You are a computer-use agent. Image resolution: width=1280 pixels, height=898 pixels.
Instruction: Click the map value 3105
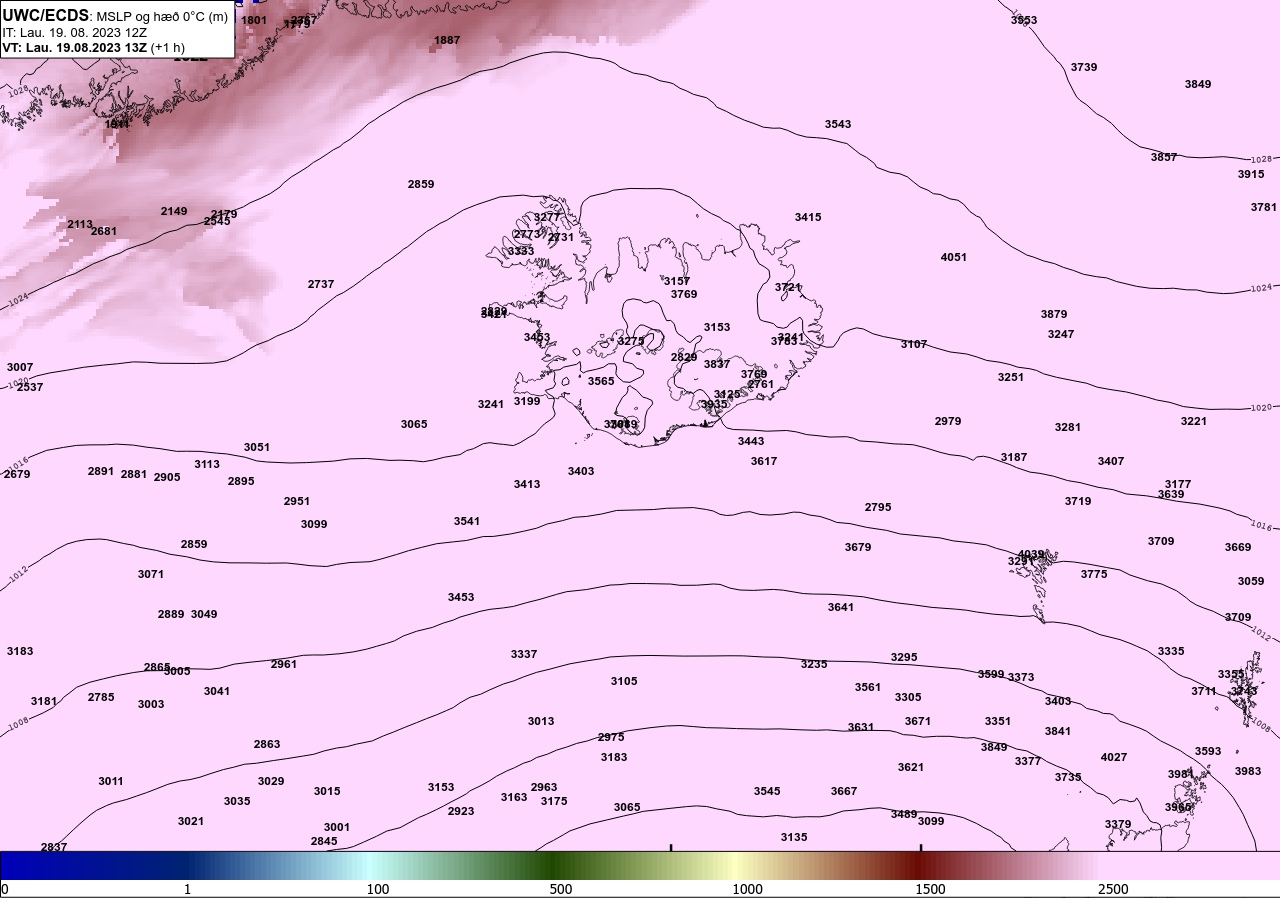pyautogui.click(x=624, y=681)
